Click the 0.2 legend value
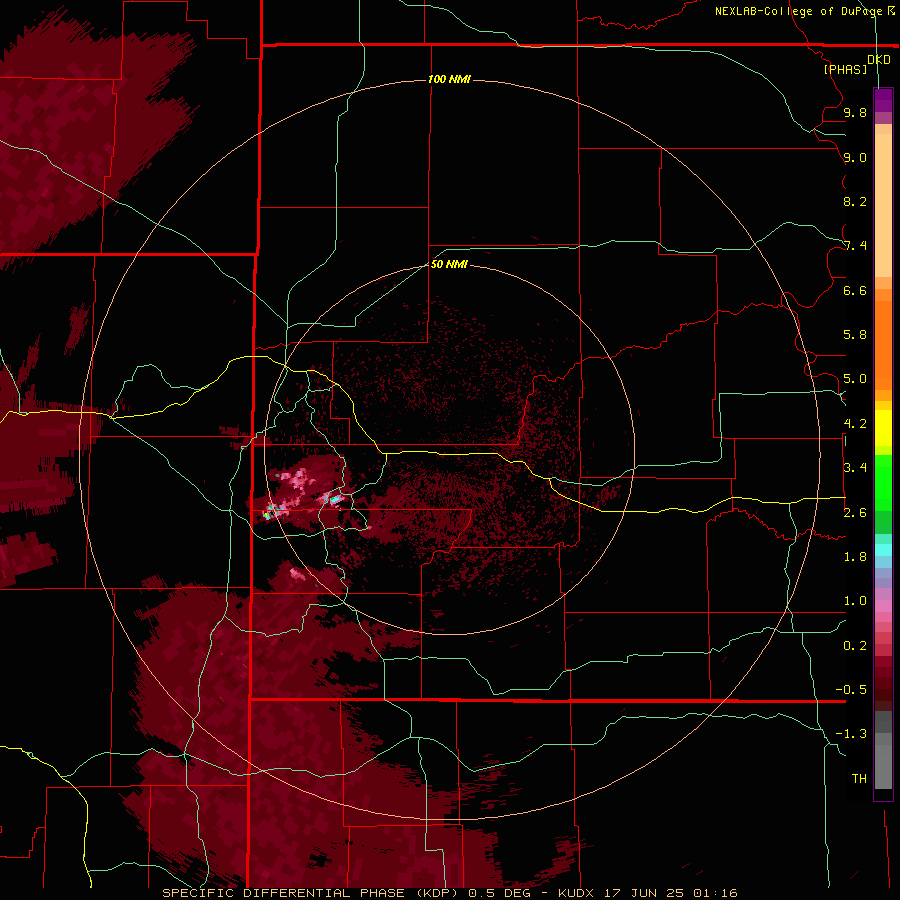The width and height of the screenshot is (900, 900). point(855,646)
